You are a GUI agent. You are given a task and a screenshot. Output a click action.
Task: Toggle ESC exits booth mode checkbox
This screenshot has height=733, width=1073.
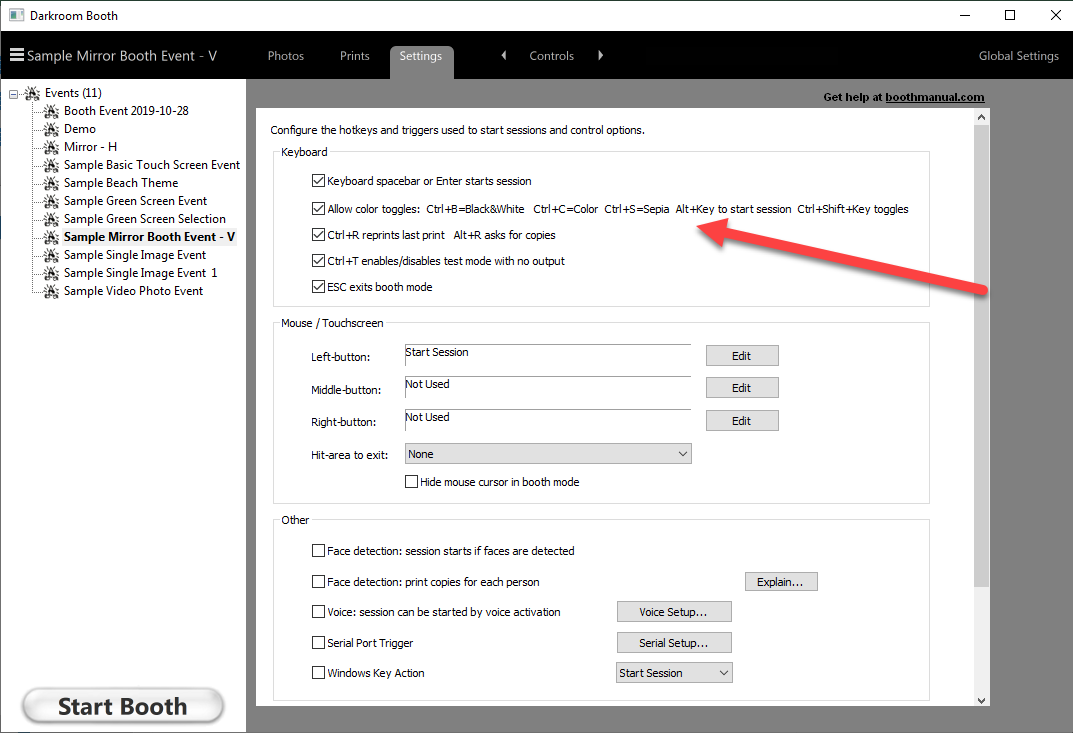[318, 287]
